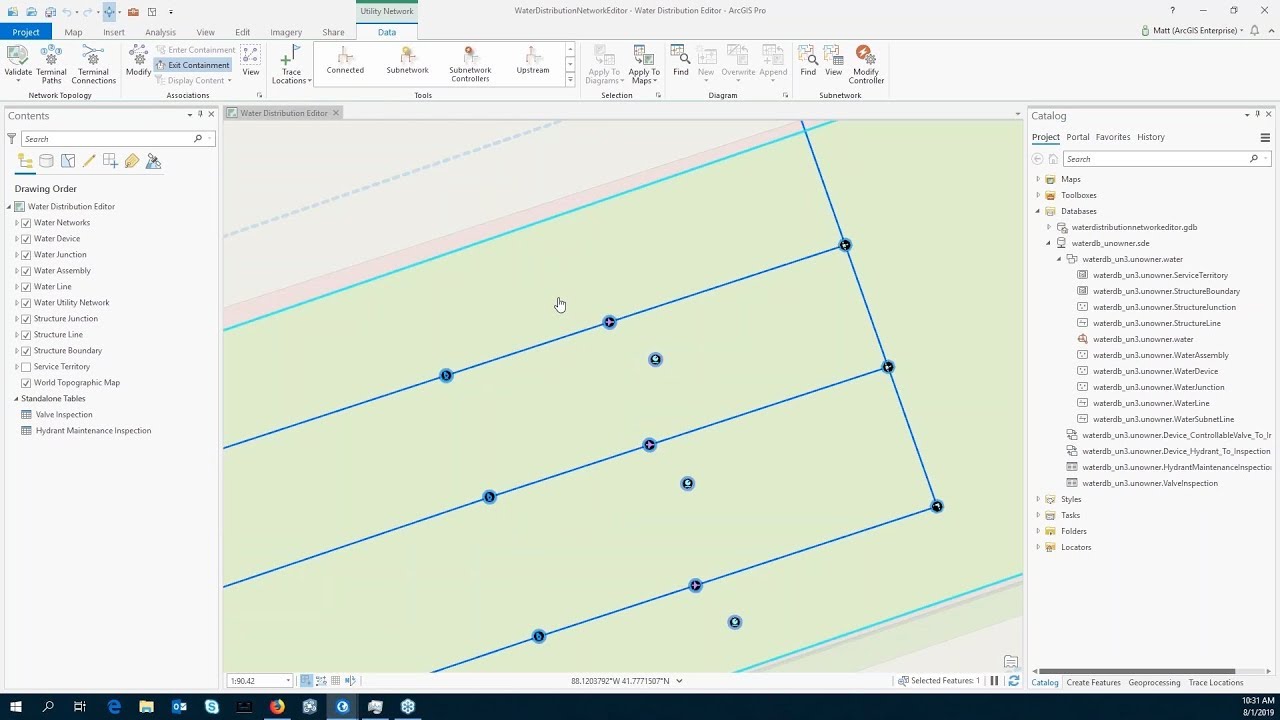Click the View associations icon

tap(251, 62)
